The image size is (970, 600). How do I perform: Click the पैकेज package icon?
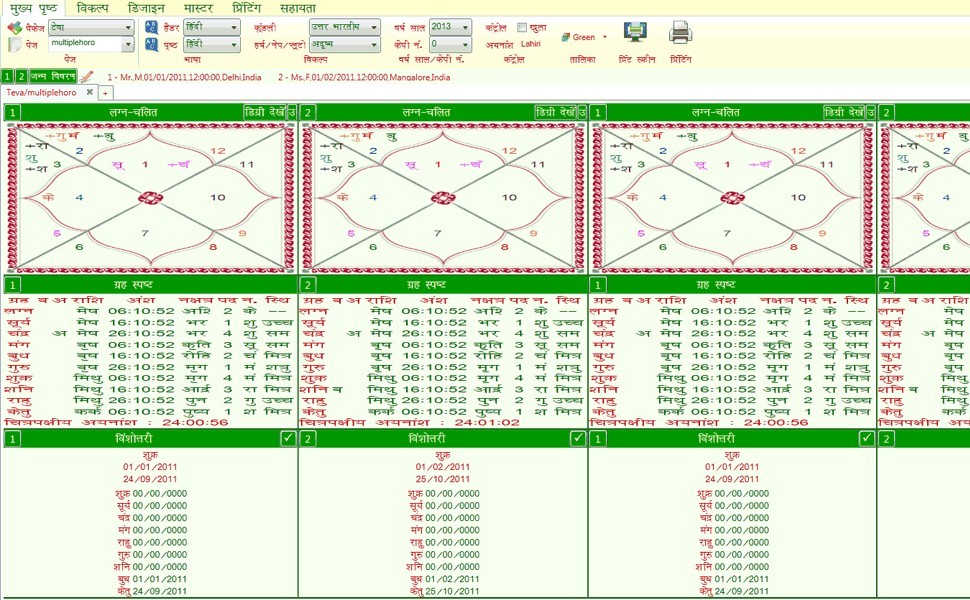14,28
